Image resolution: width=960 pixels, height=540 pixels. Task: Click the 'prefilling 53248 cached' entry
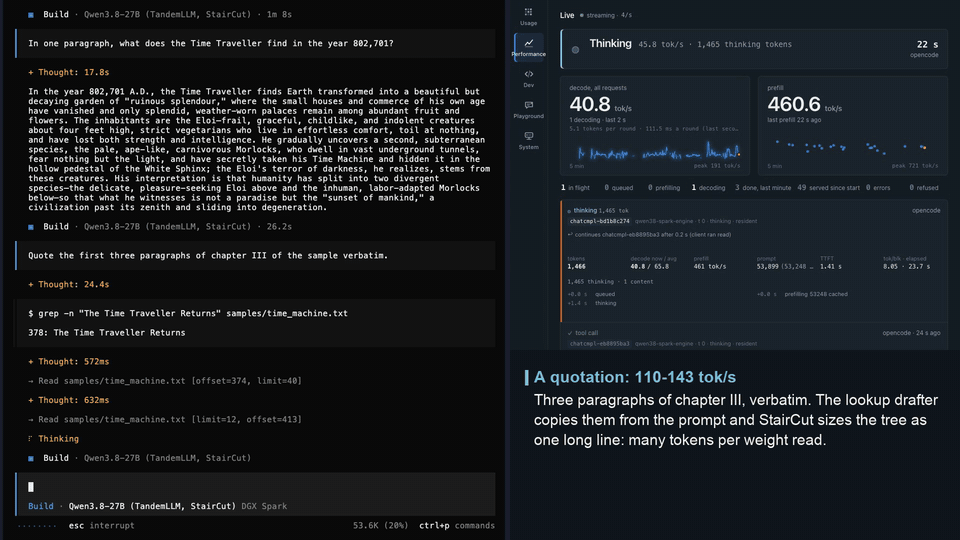(816, 294)
